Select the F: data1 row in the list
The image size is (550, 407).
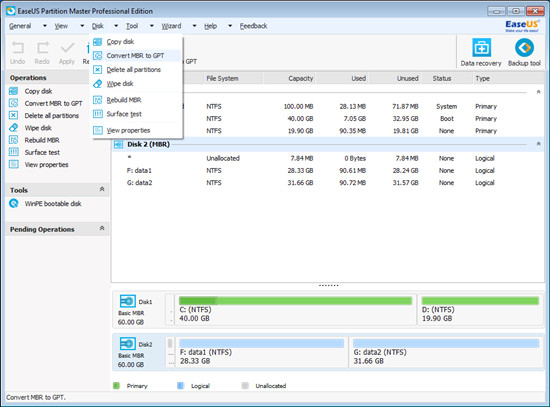[x=328, y=171]
